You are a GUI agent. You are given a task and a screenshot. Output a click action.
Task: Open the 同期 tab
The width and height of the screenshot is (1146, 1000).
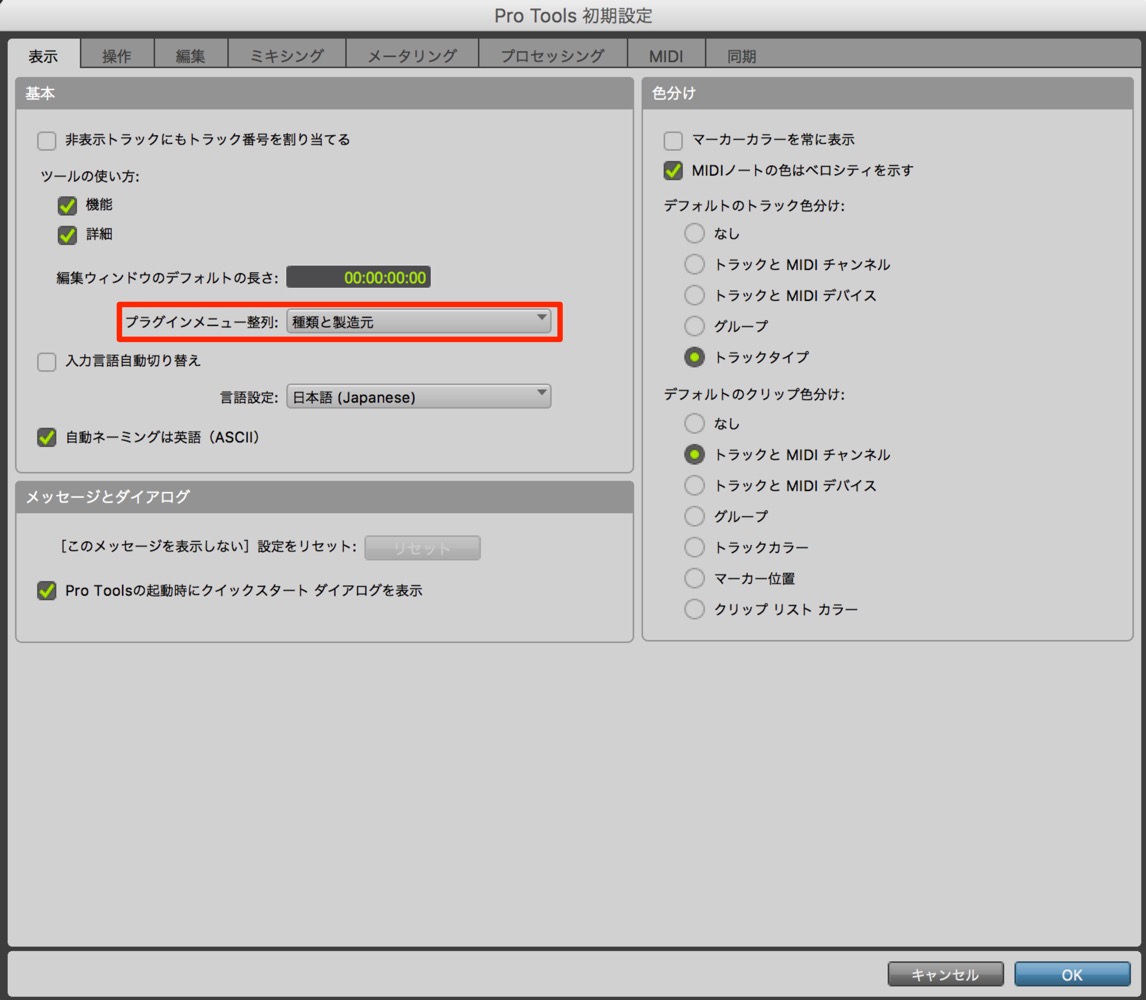[741, 56]
